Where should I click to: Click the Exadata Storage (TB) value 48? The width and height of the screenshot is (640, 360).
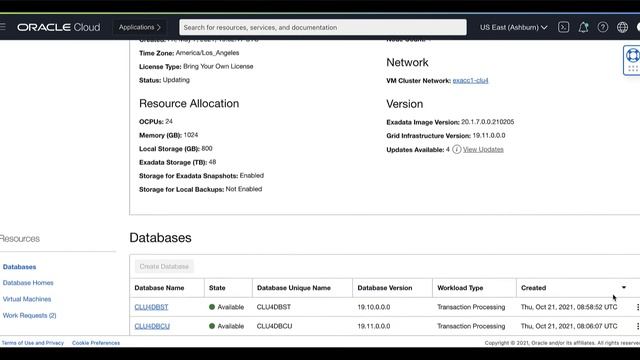point(212,162)
